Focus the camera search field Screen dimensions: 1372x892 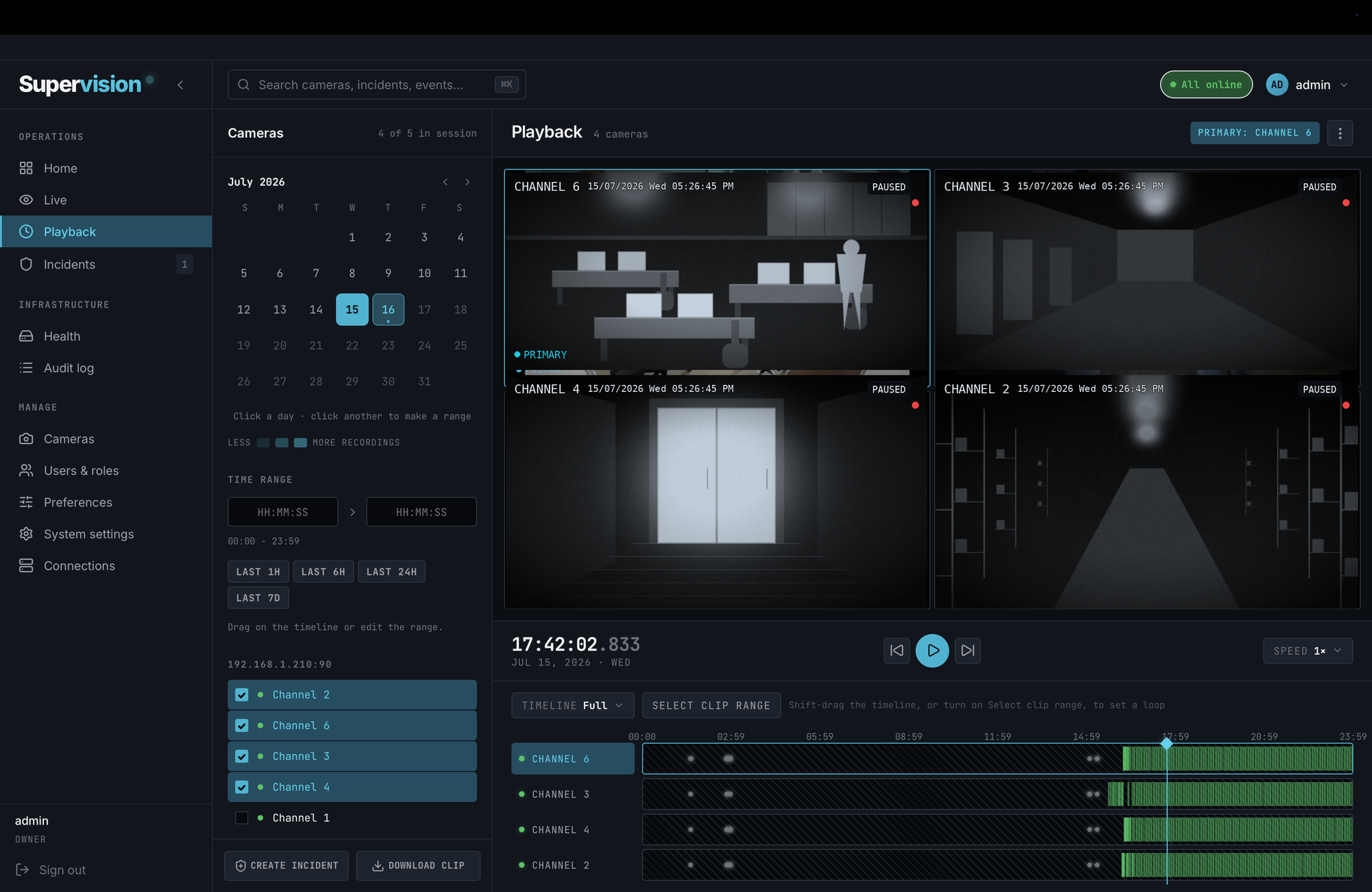point(377,84)
